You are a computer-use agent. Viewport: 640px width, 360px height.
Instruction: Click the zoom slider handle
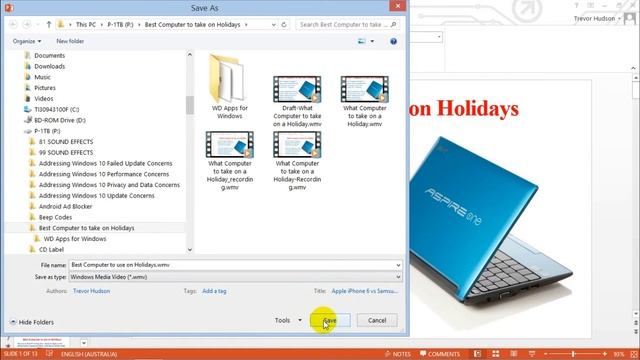tap(573, 354)
